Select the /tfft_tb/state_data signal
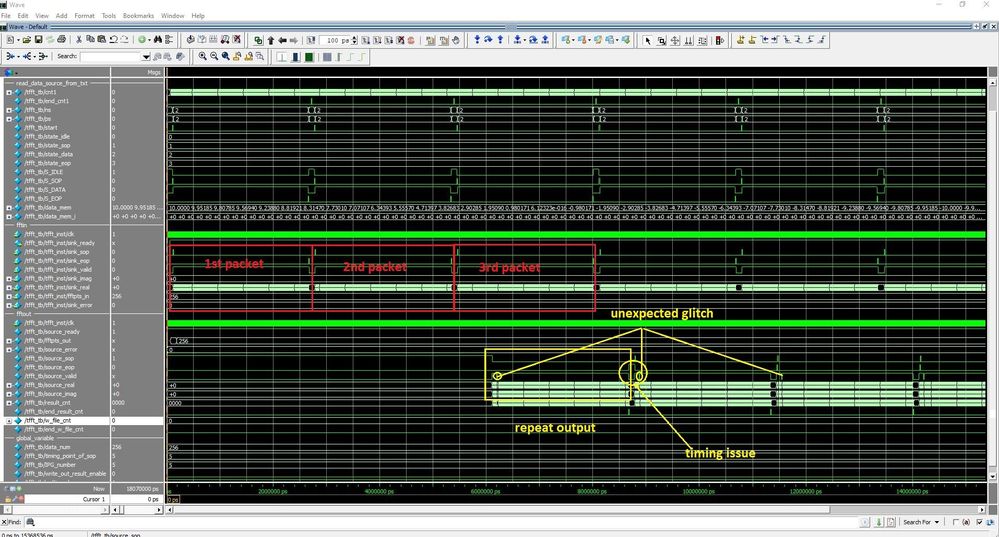 tap(48, 154)
